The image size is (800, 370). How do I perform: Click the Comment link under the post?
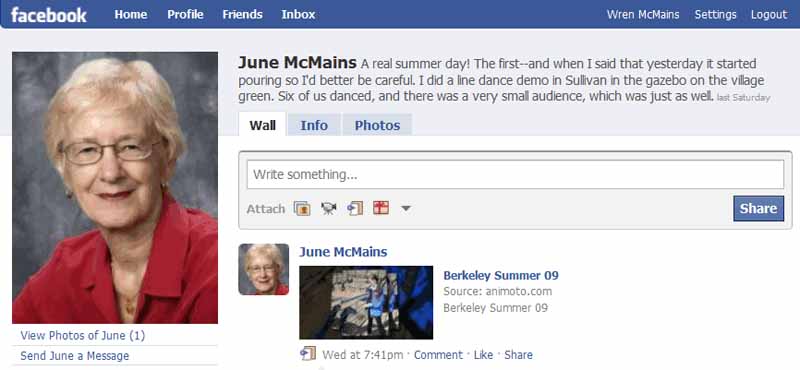tap(438, 355)
